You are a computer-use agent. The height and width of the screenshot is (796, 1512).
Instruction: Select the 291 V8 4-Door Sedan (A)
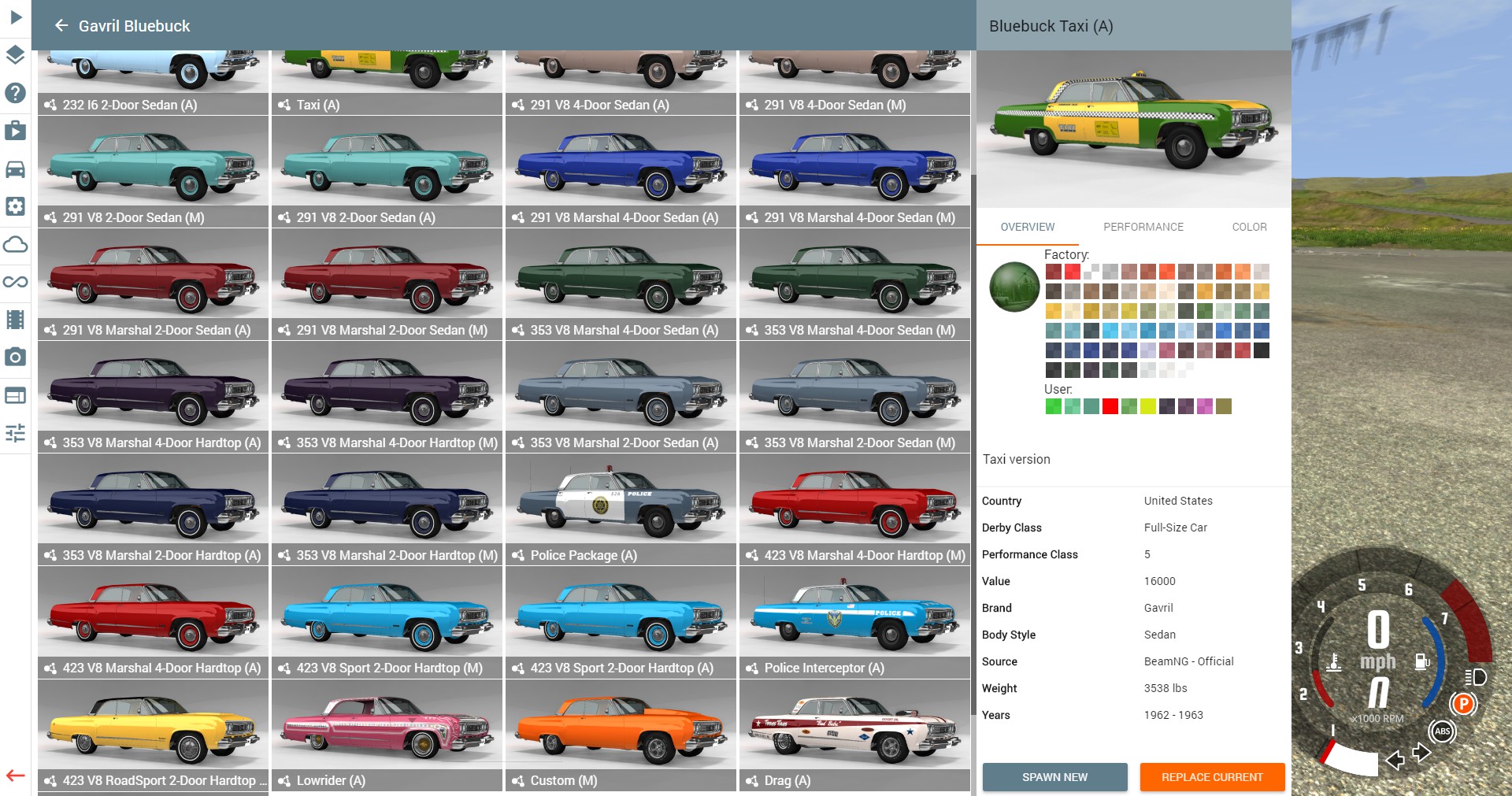(621, 82)
